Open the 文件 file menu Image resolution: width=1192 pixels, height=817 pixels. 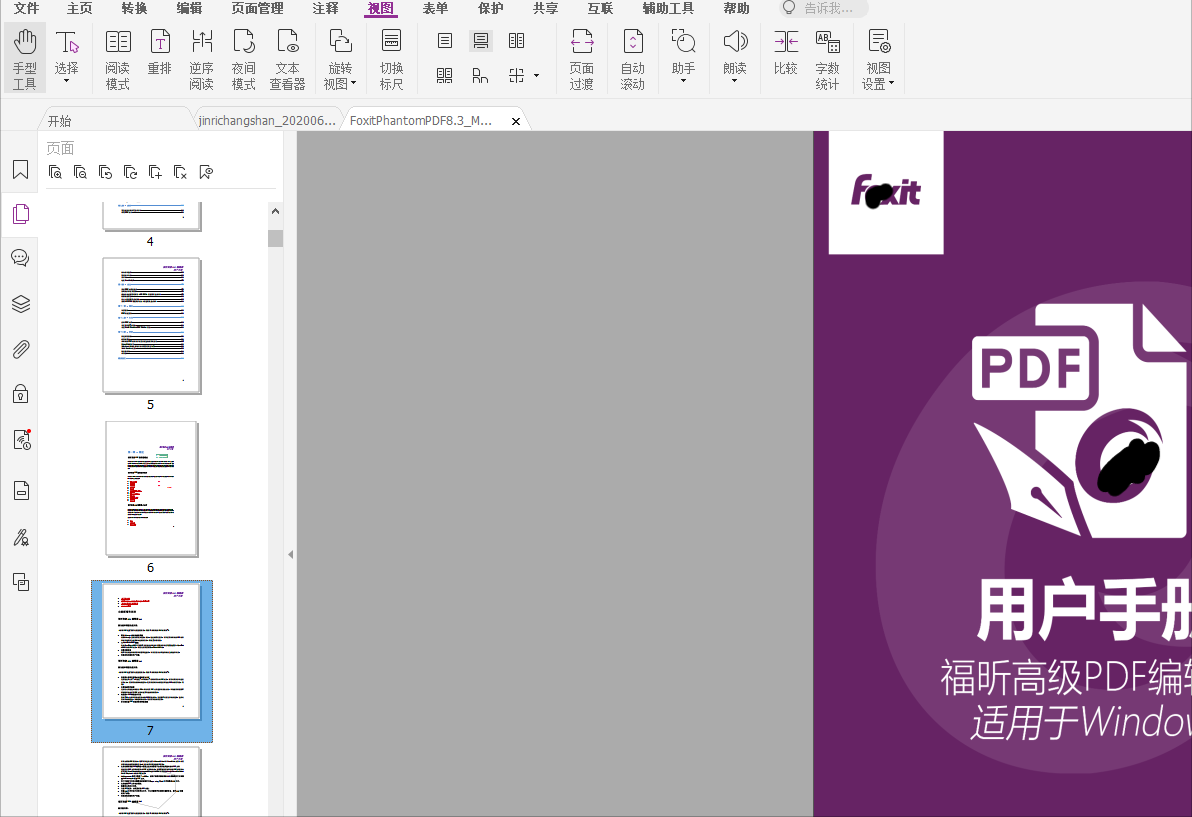[x=27, y=8]
